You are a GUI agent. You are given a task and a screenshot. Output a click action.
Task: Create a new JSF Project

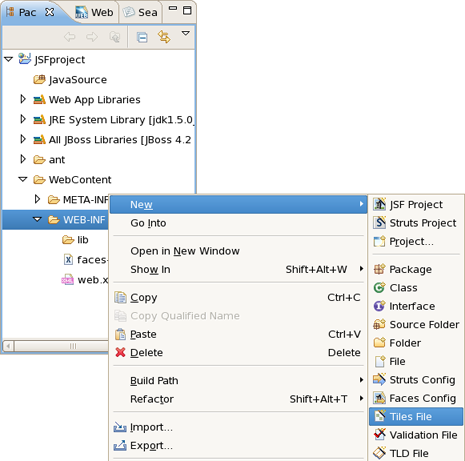[x=416, y=204]
